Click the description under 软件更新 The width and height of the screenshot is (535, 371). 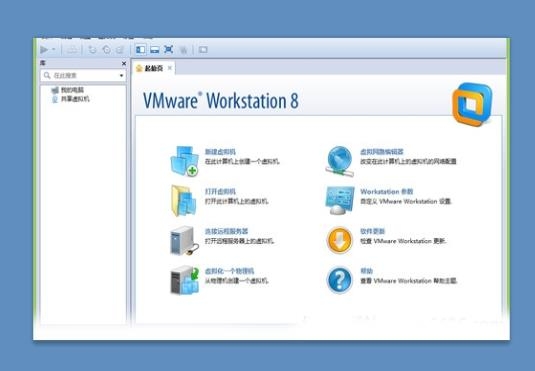click(x=404, y=241)
